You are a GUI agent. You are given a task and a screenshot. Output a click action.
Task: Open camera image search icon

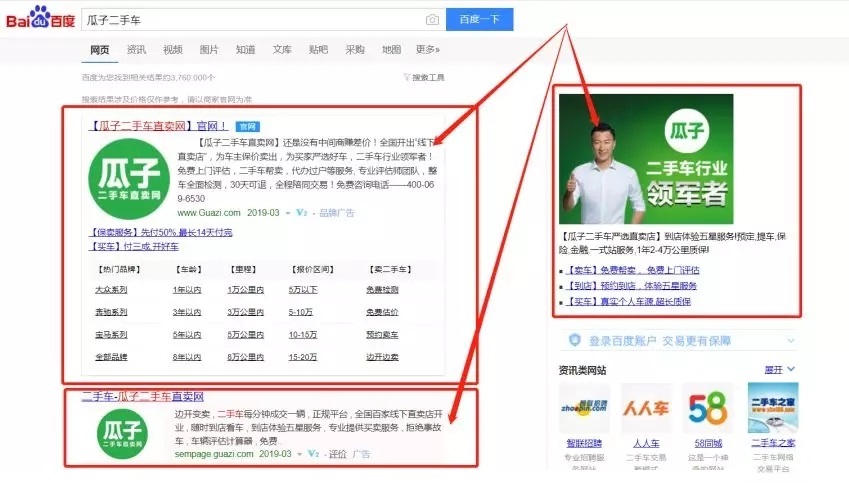pos(432,20)
